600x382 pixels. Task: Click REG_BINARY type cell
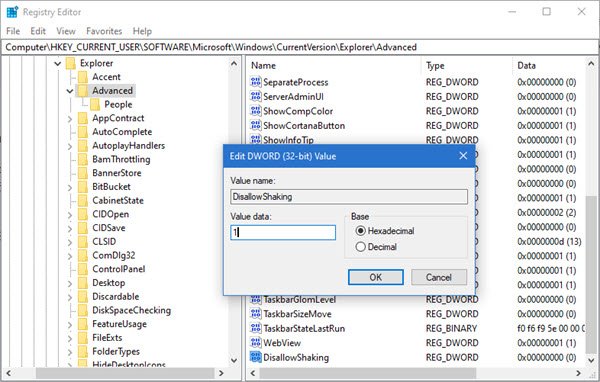[451, 328]
